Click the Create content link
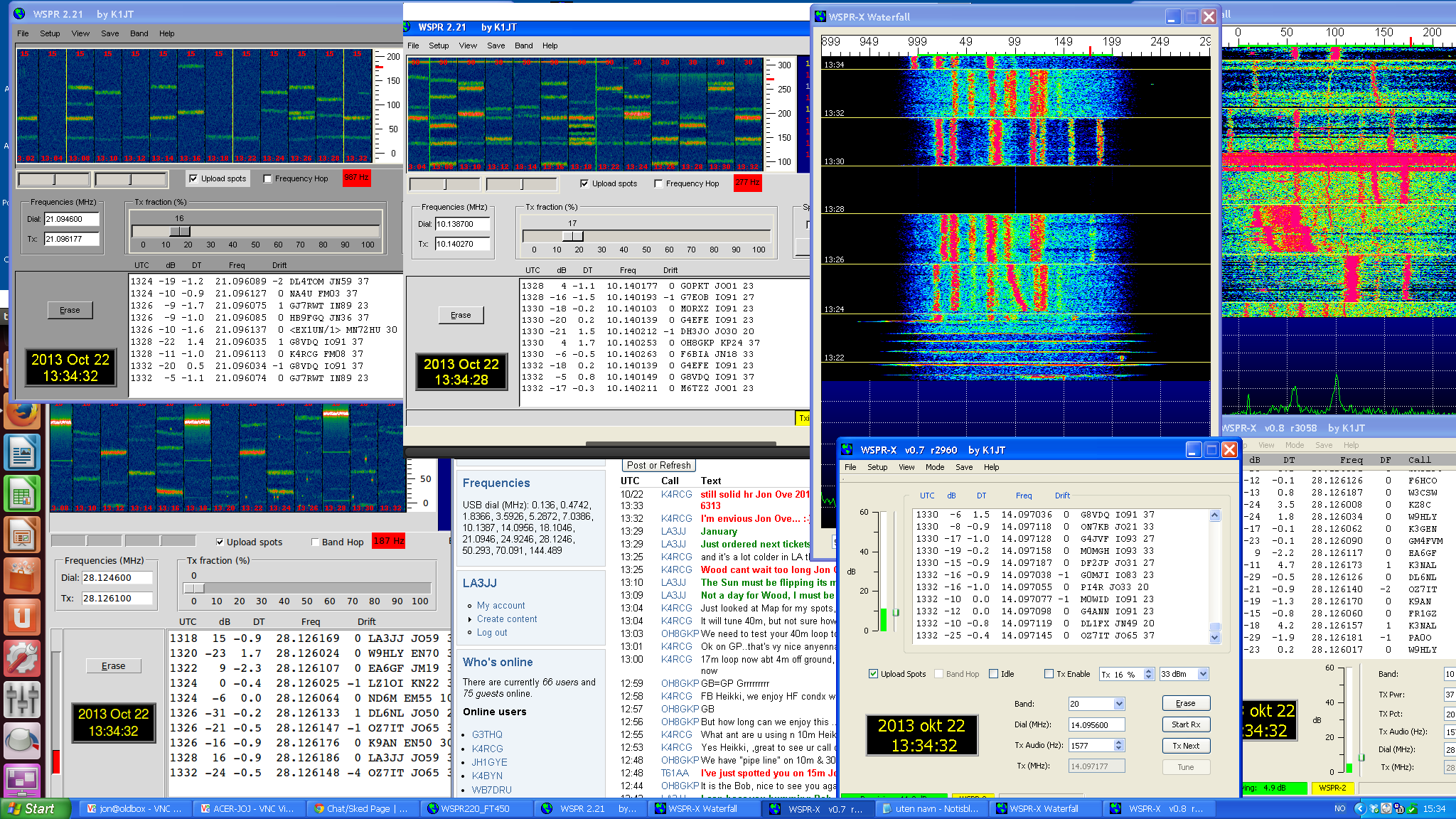The width and height of the screenshot is (1456, 819). (x=507, y=619)
